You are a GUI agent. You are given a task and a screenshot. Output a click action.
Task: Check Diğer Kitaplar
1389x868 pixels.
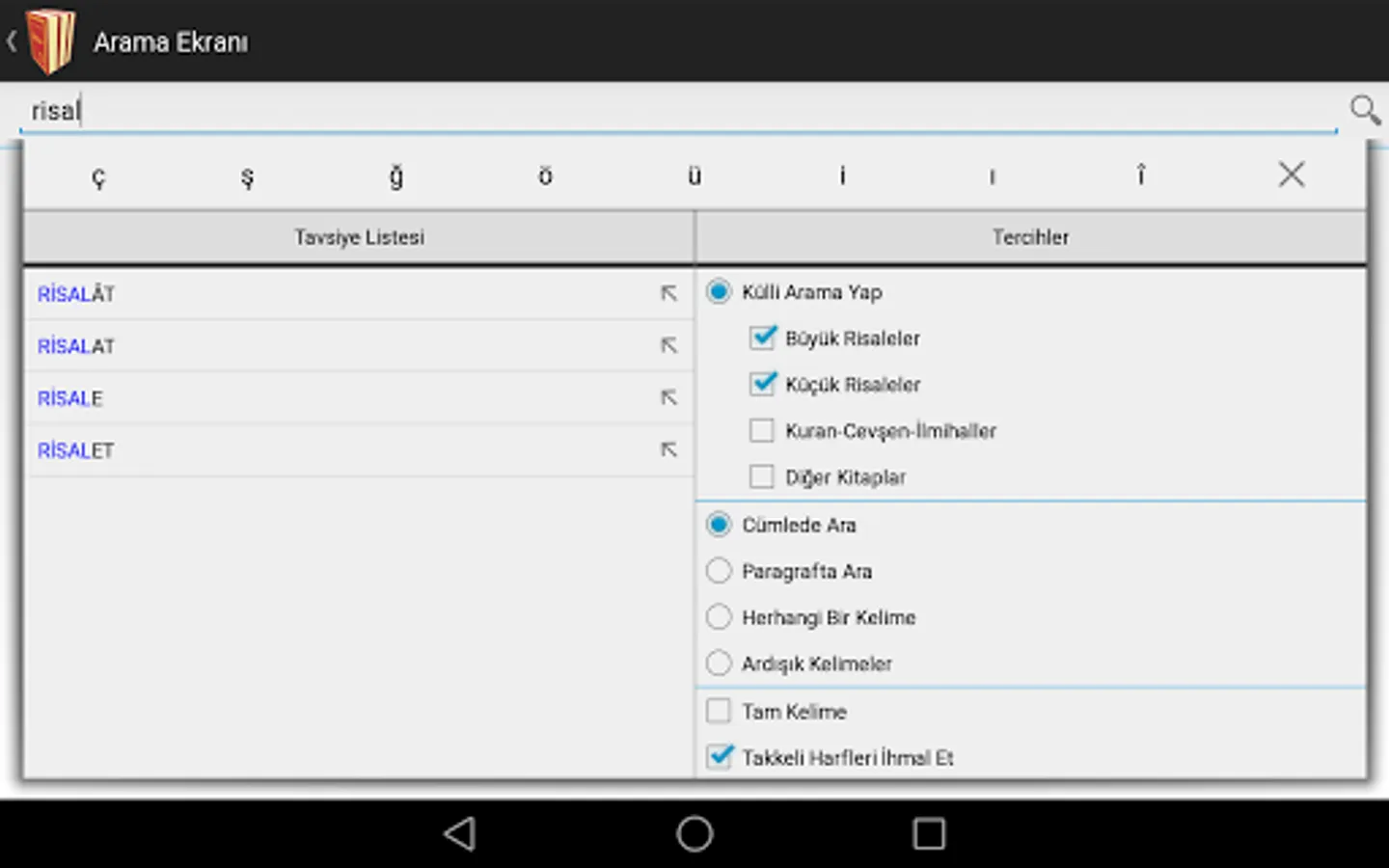(x=762, y=476)
